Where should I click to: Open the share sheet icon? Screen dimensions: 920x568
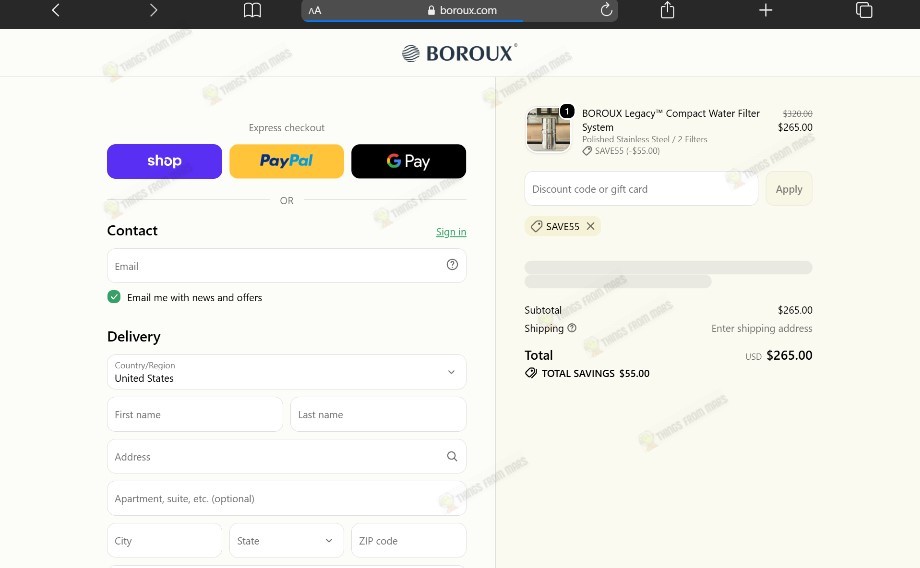pos(667,10)
